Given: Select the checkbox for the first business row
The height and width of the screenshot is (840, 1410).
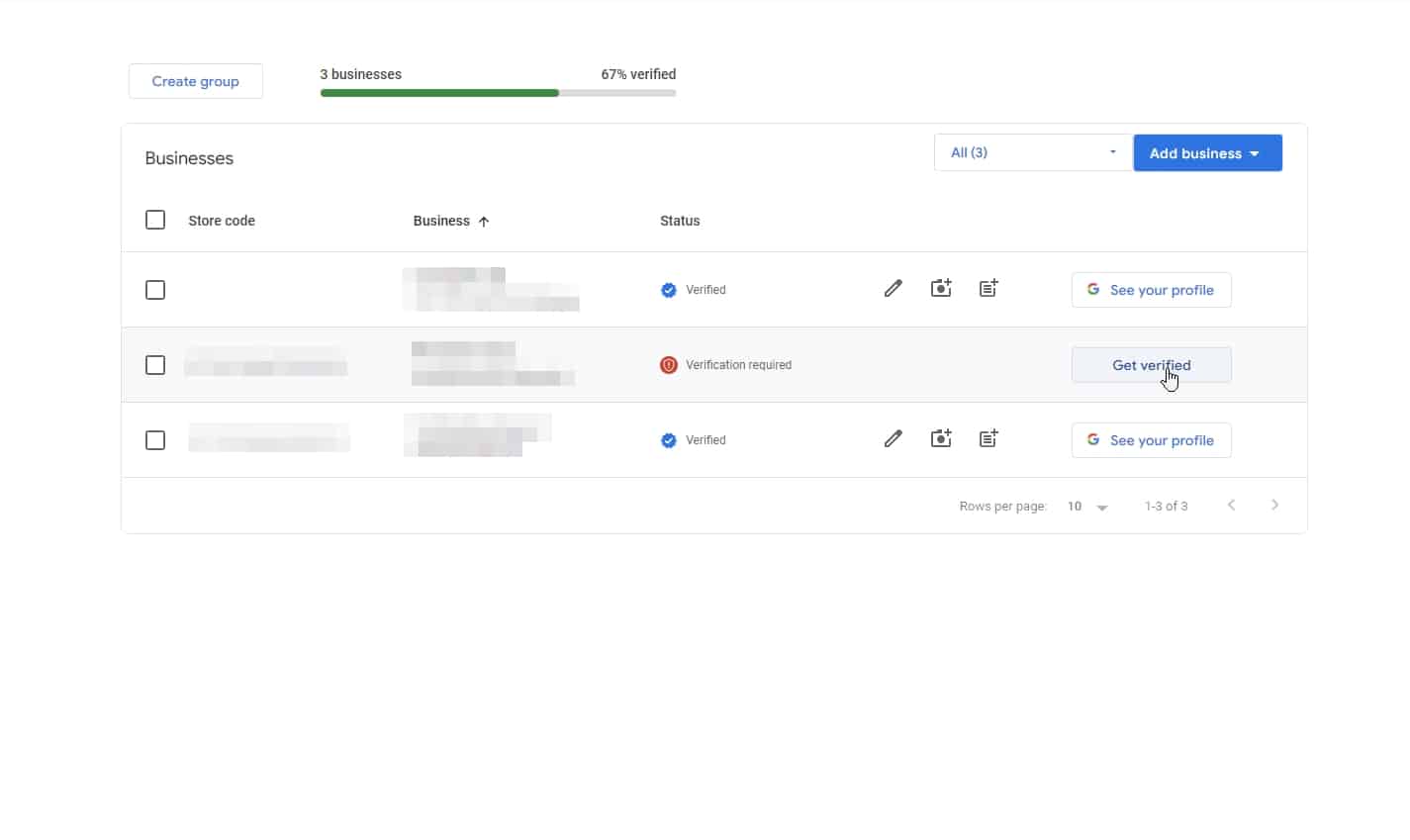Looking at the screenshot, I should [x=155, y=289].
